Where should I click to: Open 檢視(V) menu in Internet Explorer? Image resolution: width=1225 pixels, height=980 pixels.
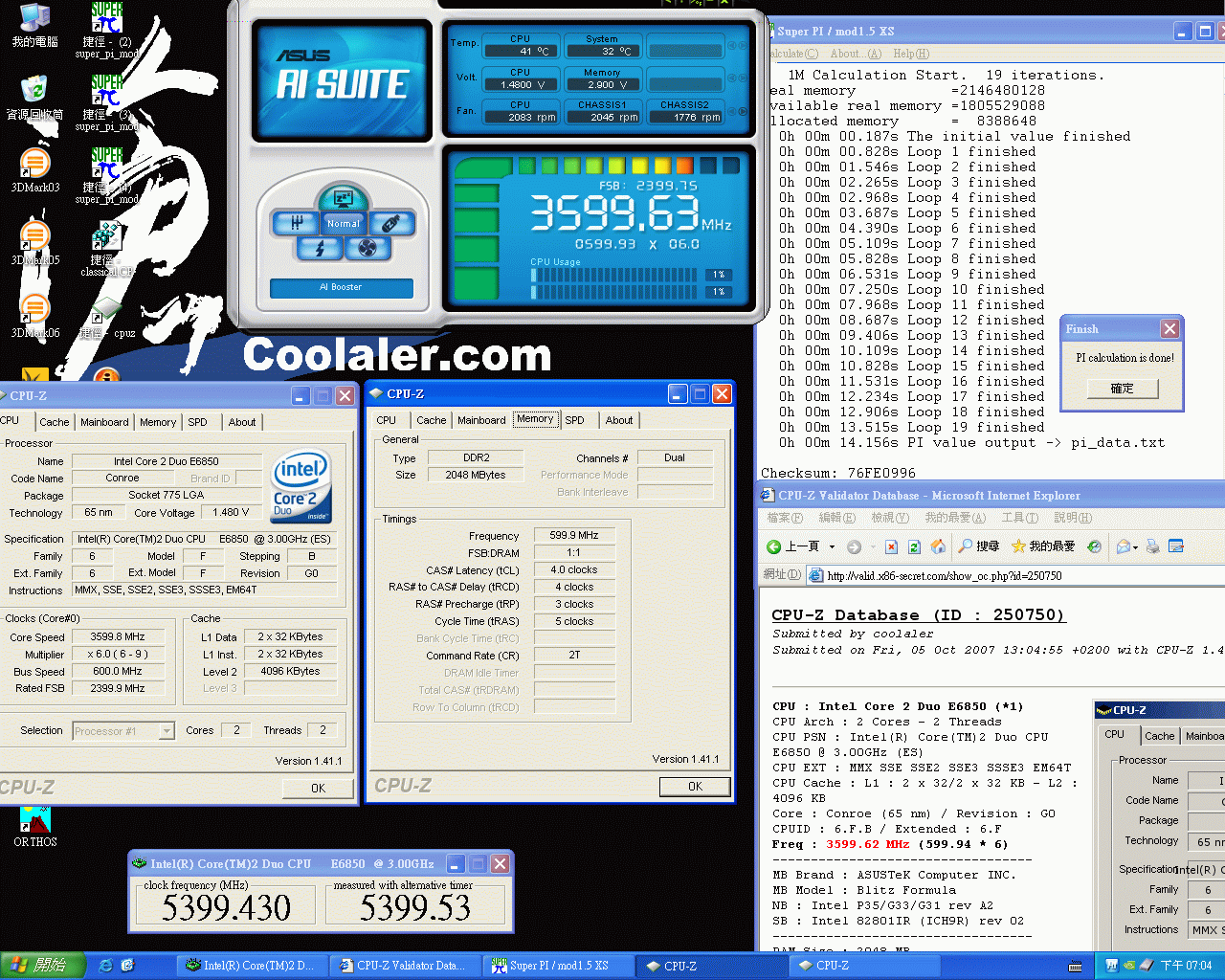[889, 518]
